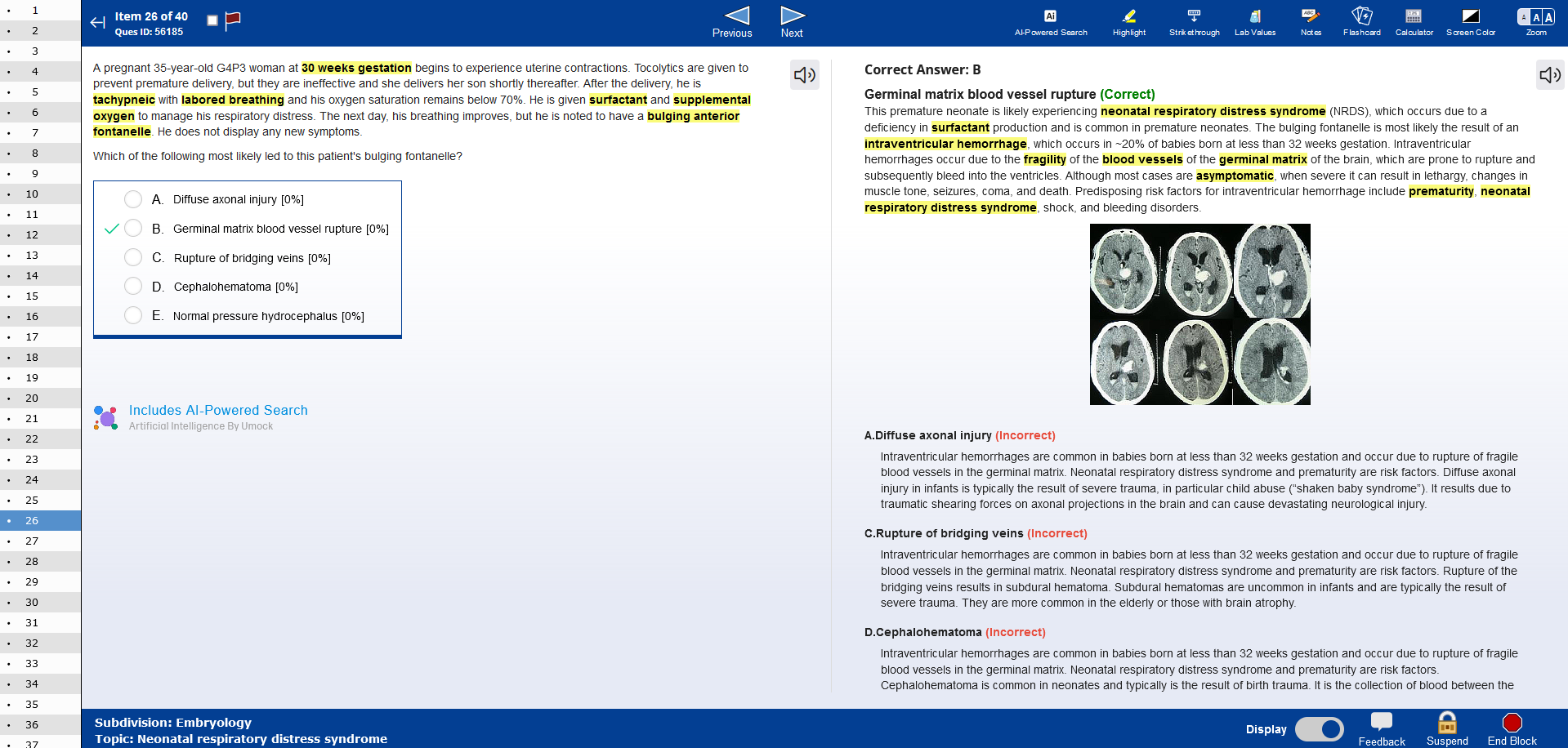Click End Block to finish
Screen dimensions: 1568x748
[1512, 728]
